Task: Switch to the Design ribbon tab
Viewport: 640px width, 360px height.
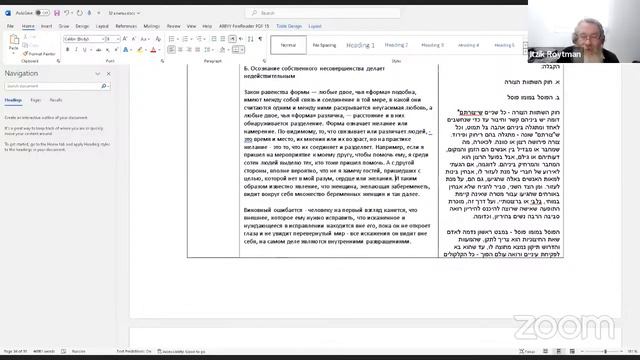Action: coord(82,26)
